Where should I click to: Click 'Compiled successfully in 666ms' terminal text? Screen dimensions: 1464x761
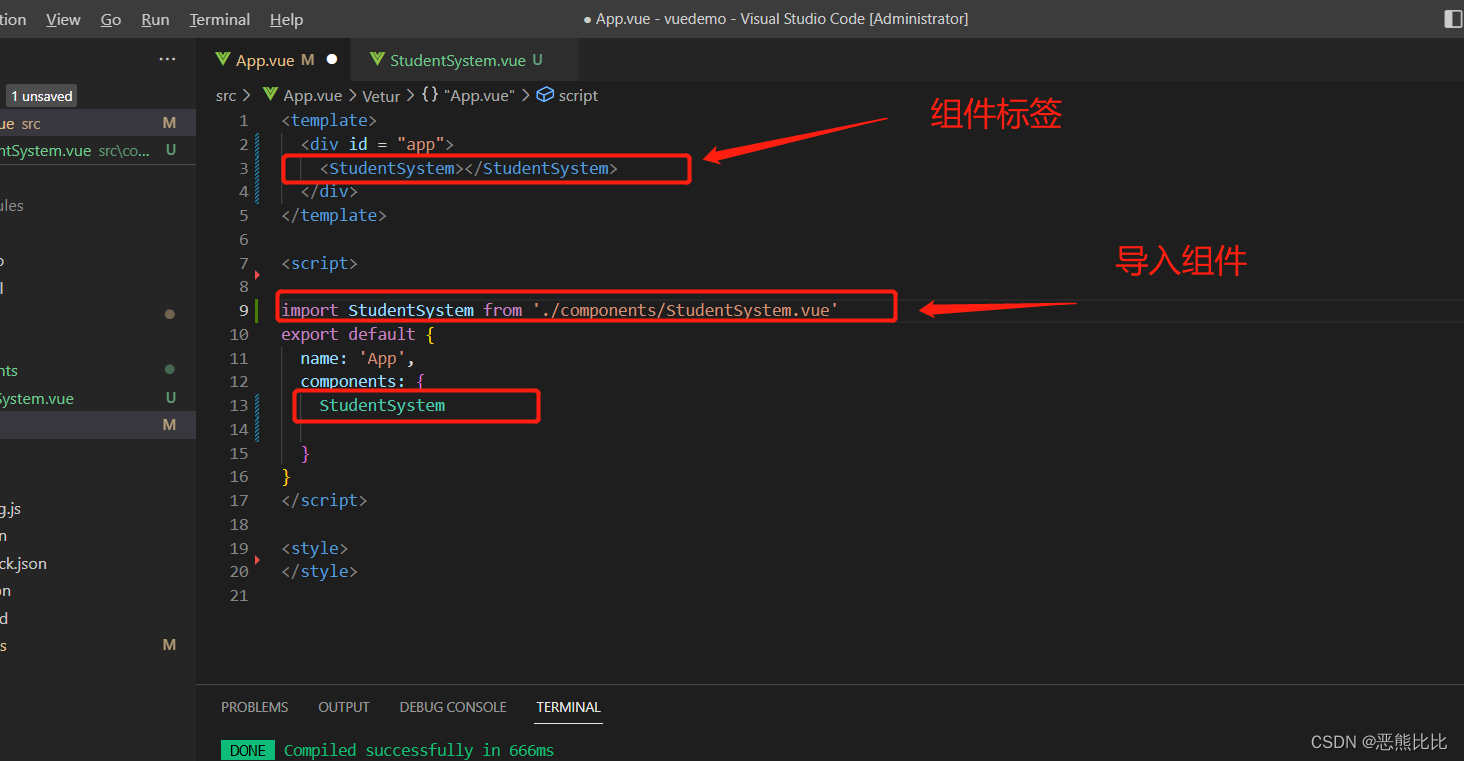[419, 750]
